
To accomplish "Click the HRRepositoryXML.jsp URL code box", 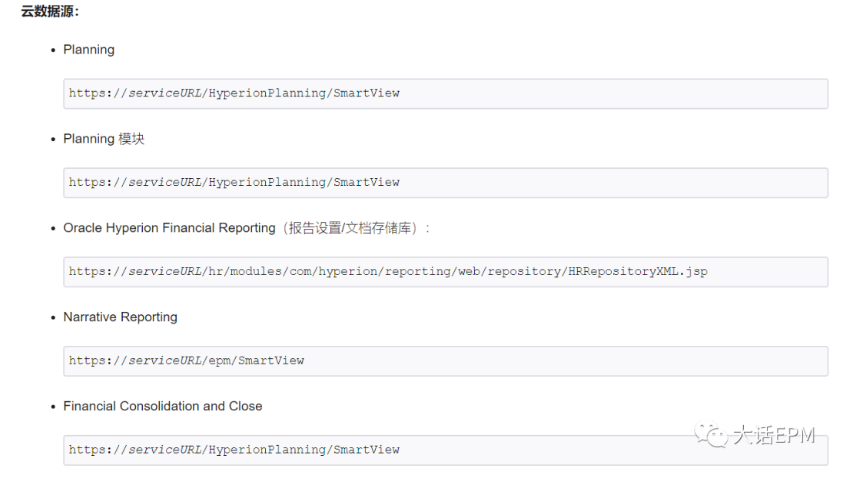I will point(445,271).
